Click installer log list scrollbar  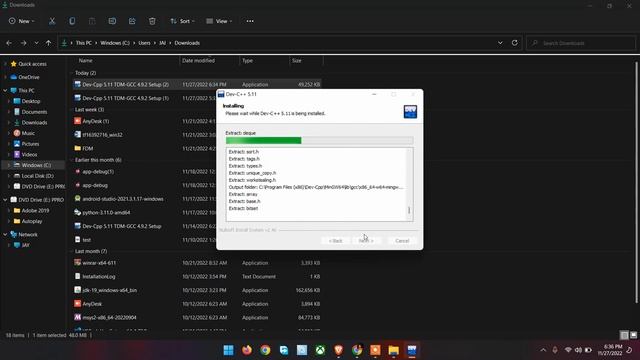pos(409,184)
